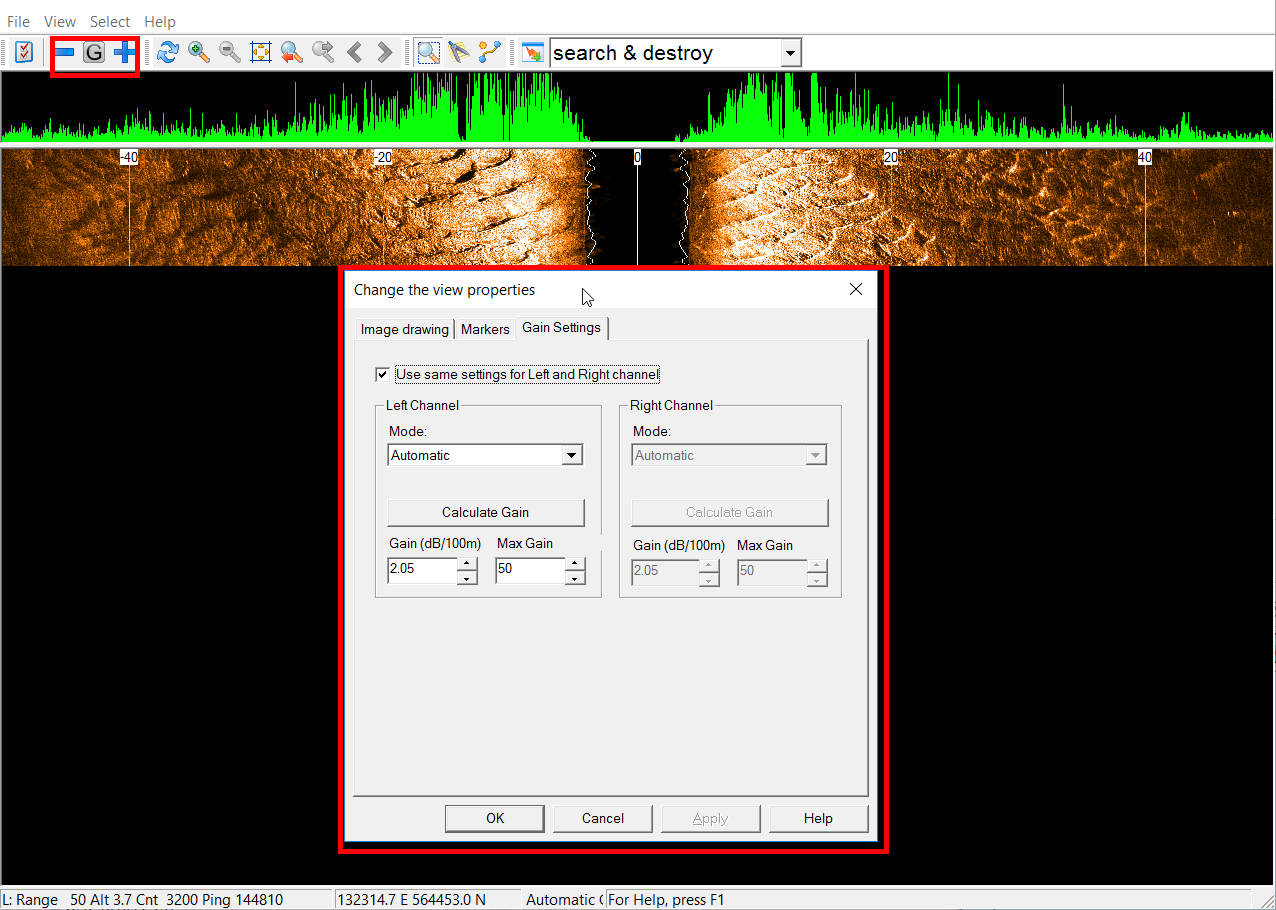Switch to the Markers tab
Screen dimensions: 1276x910
click(x=485, y=329)
